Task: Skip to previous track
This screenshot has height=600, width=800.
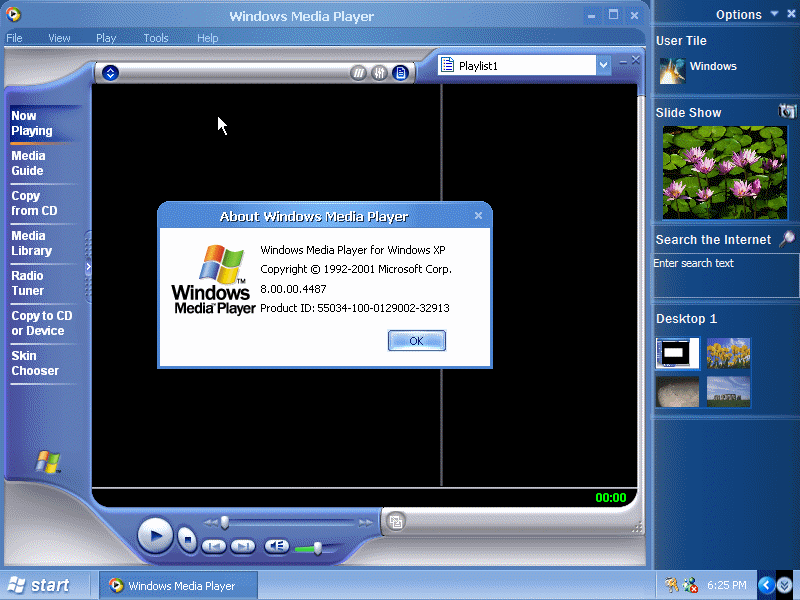Action: 214,546
